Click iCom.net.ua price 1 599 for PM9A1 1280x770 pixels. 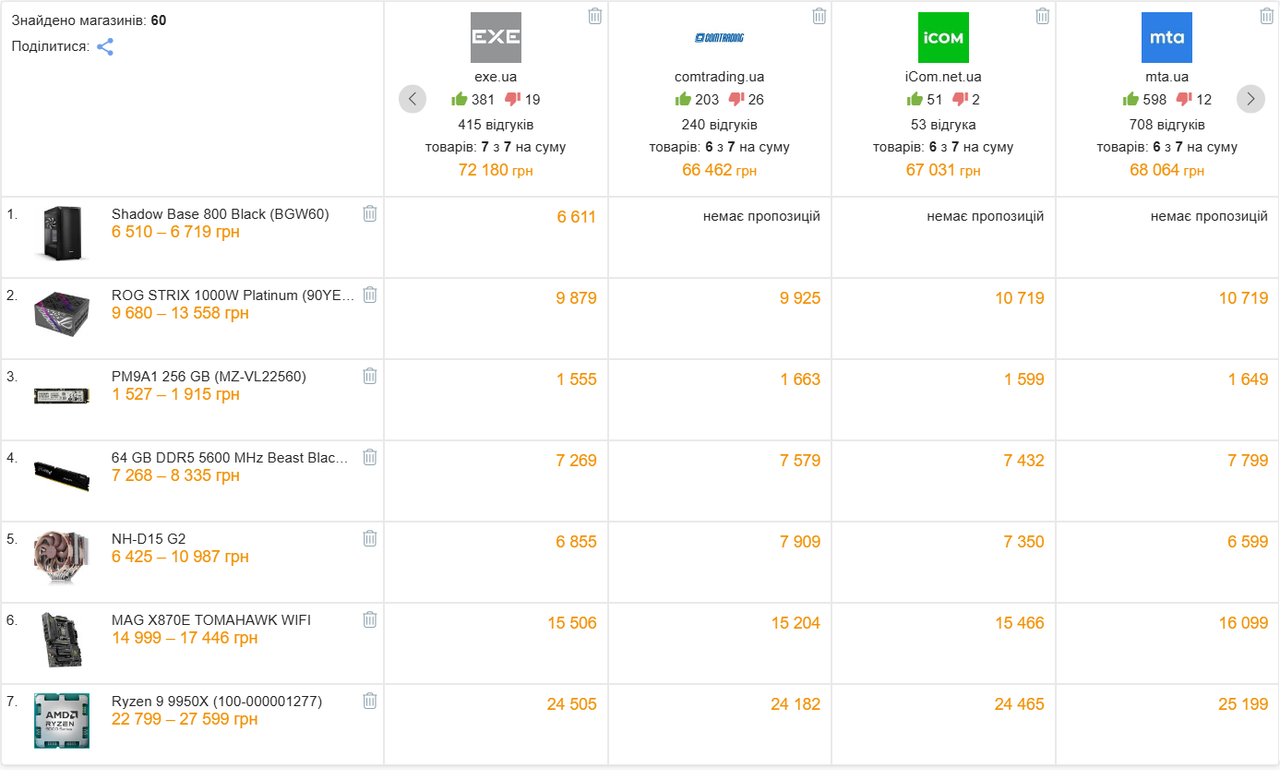[x=1024, y=379]
